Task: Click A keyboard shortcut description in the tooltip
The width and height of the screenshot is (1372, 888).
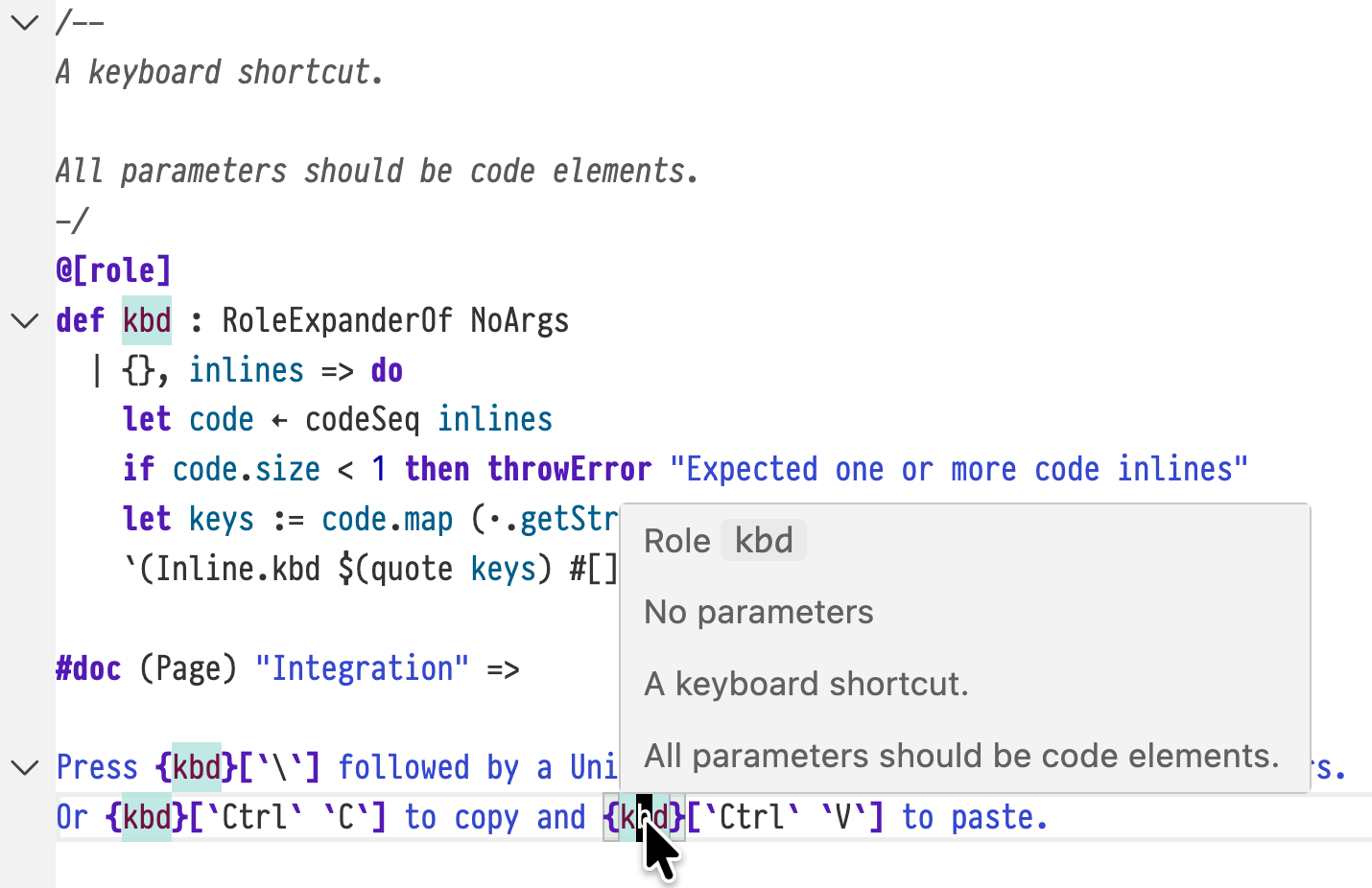Action: pos(806,684)
